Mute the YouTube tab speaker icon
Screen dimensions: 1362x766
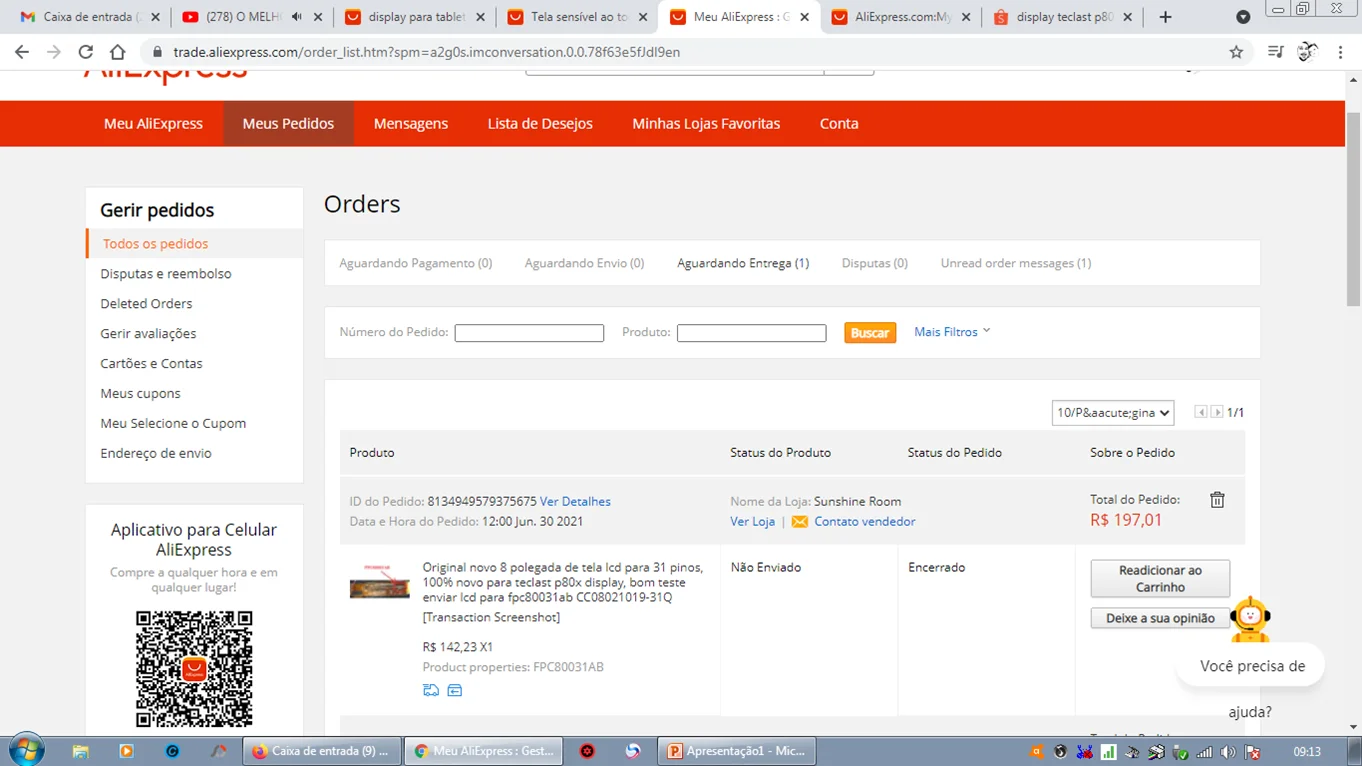pos(297,17)
